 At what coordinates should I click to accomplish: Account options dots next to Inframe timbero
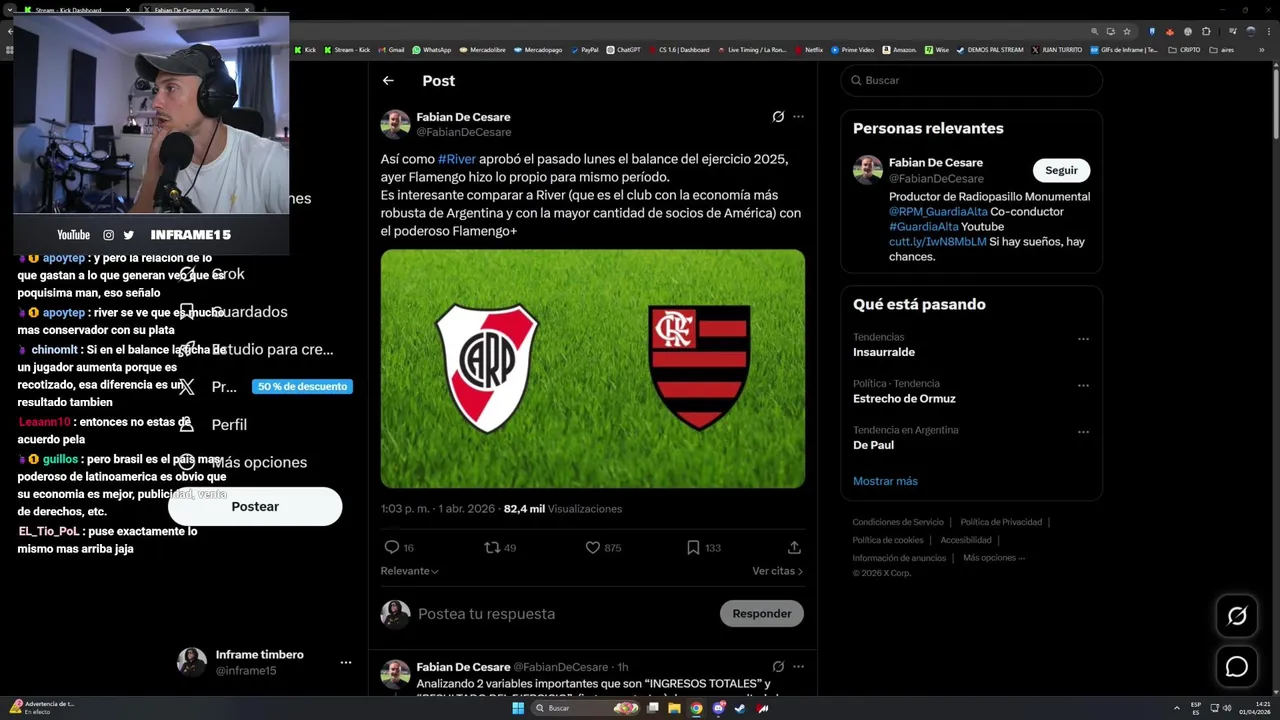pyautogui.click(x=345, y=662)
